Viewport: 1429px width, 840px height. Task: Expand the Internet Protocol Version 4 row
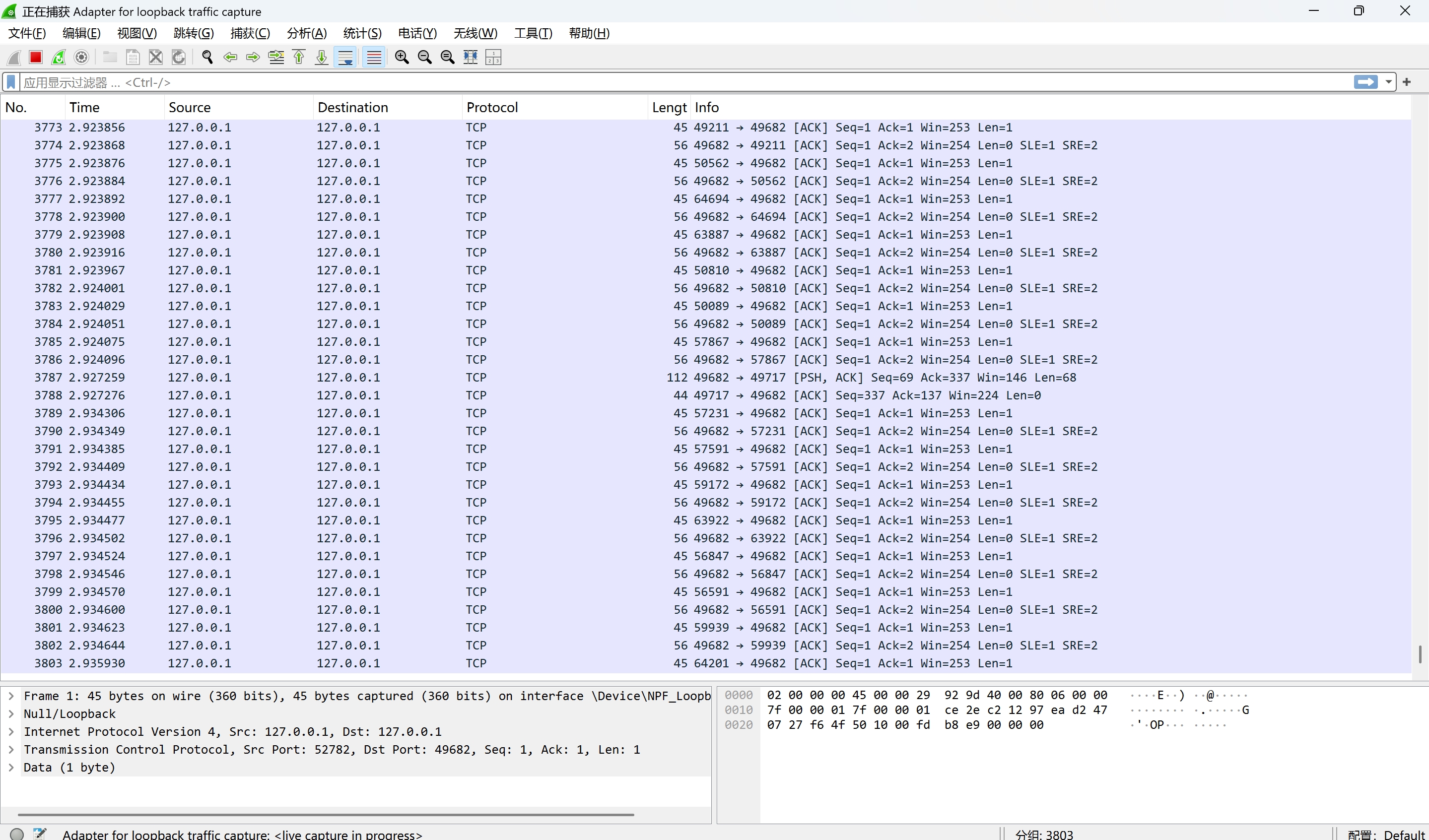[x=11, y=732]
